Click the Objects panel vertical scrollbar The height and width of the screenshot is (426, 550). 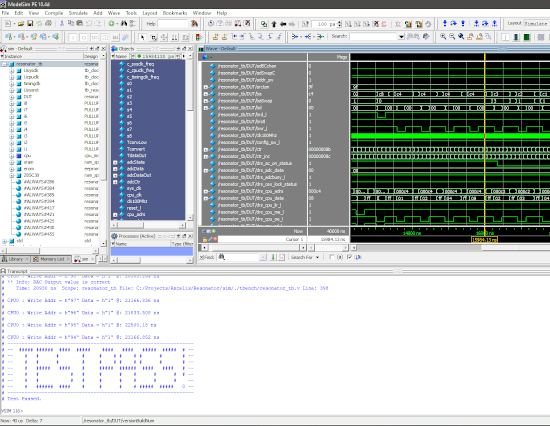pos(190,137)
